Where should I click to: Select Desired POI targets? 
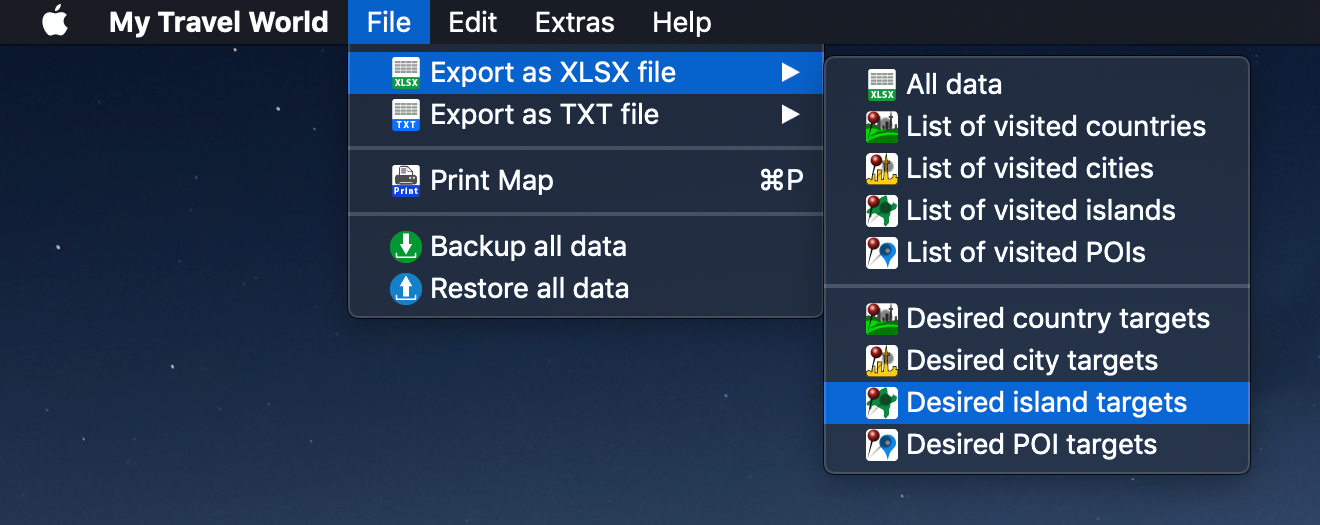(x=1037, y=445)
